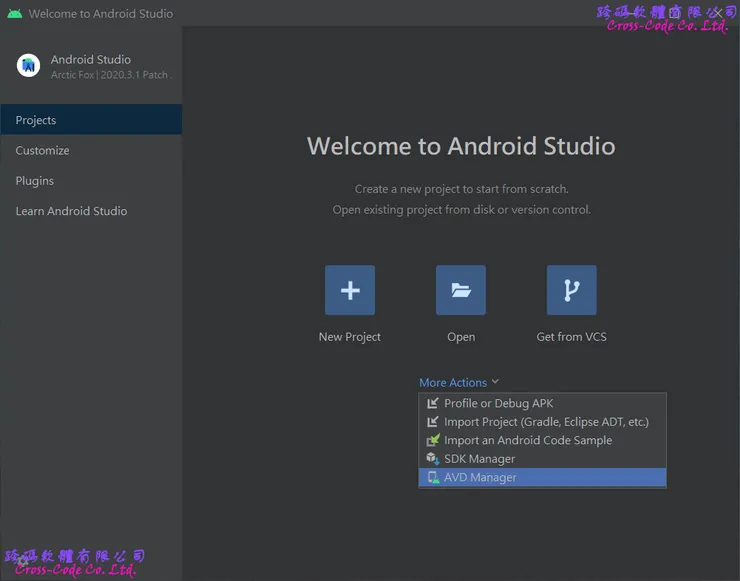Click the Import Android Code Sample icon
Image resolution: width=740 pixels, height=581 pixels.
pyautogui.click(x=433, y=440)
